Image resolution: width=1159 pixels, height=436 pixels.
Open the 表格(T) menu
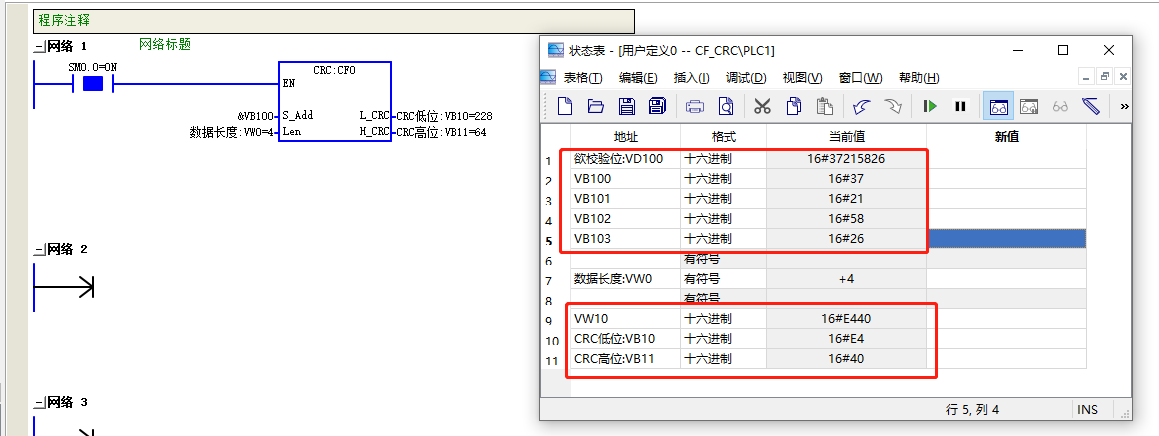pos(583,78)
